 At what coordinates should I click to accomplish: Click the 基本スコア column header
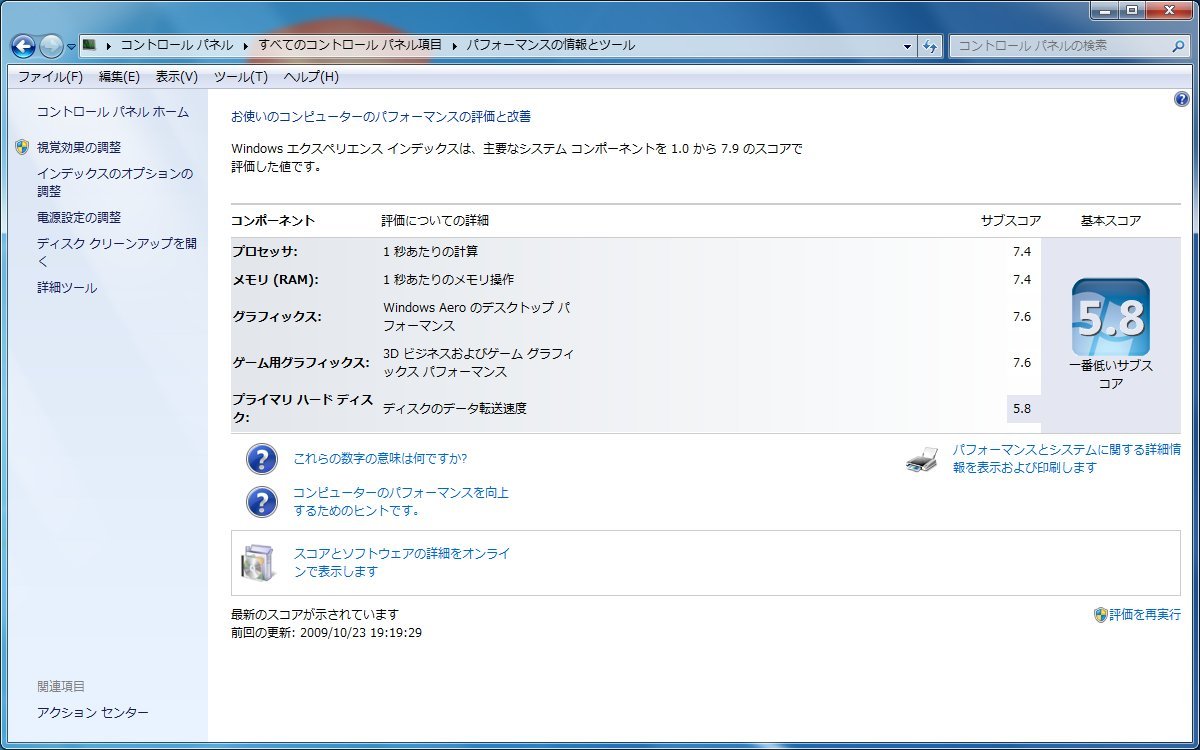click(x=1111, y=220)
